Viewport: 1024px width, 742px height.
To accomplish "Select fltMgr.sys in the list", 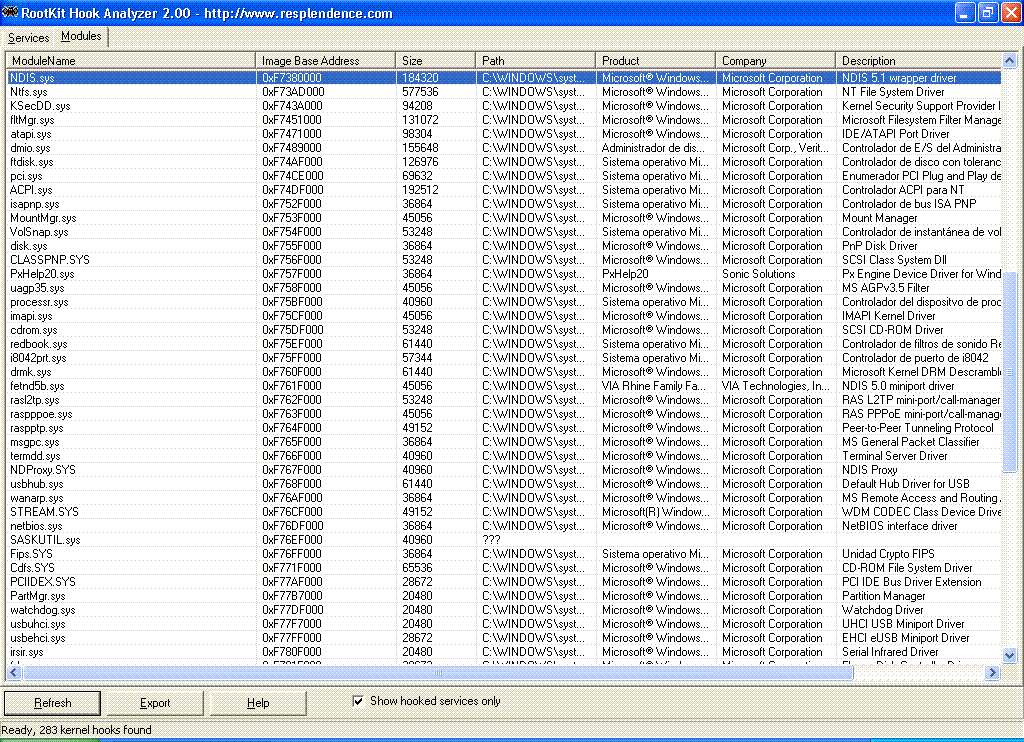I will click(x=504, y=120).
